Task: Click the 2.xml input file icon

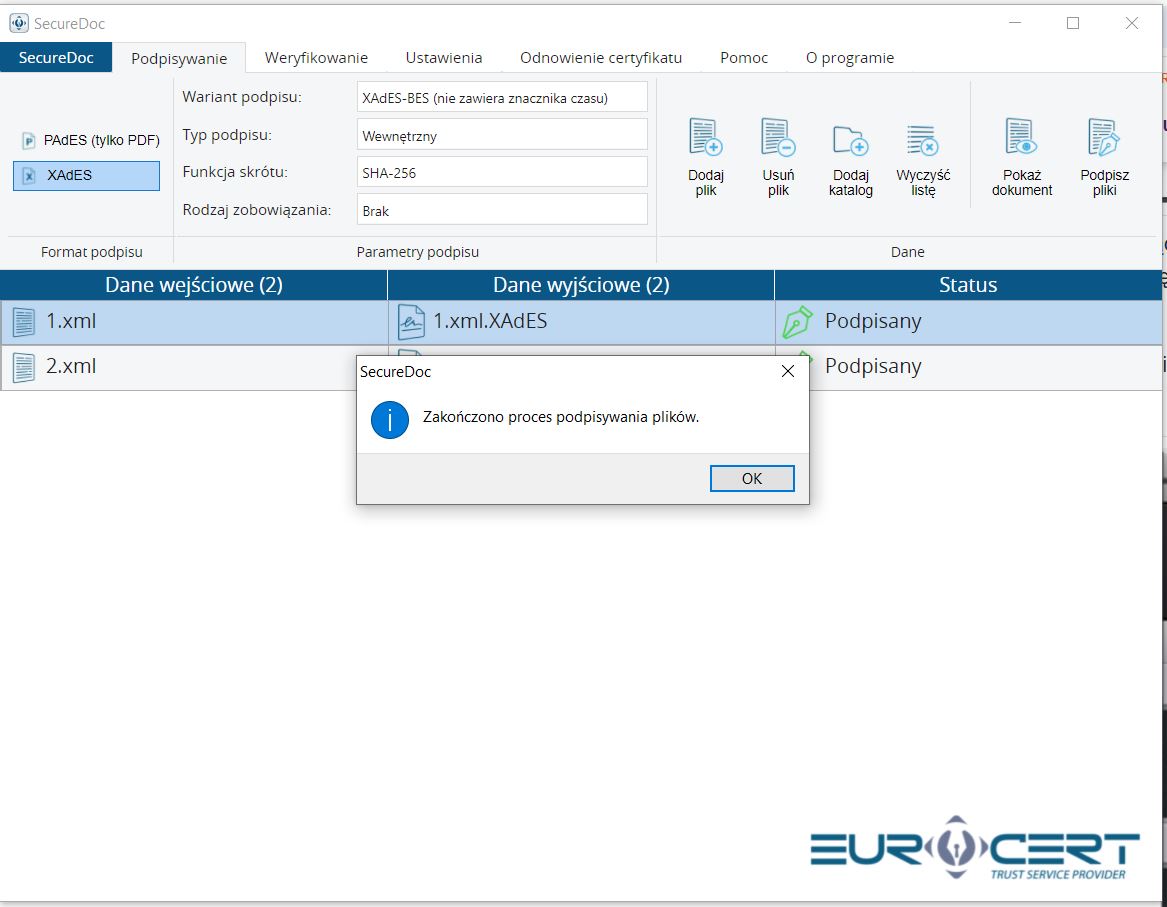Action: pos(24,368)
